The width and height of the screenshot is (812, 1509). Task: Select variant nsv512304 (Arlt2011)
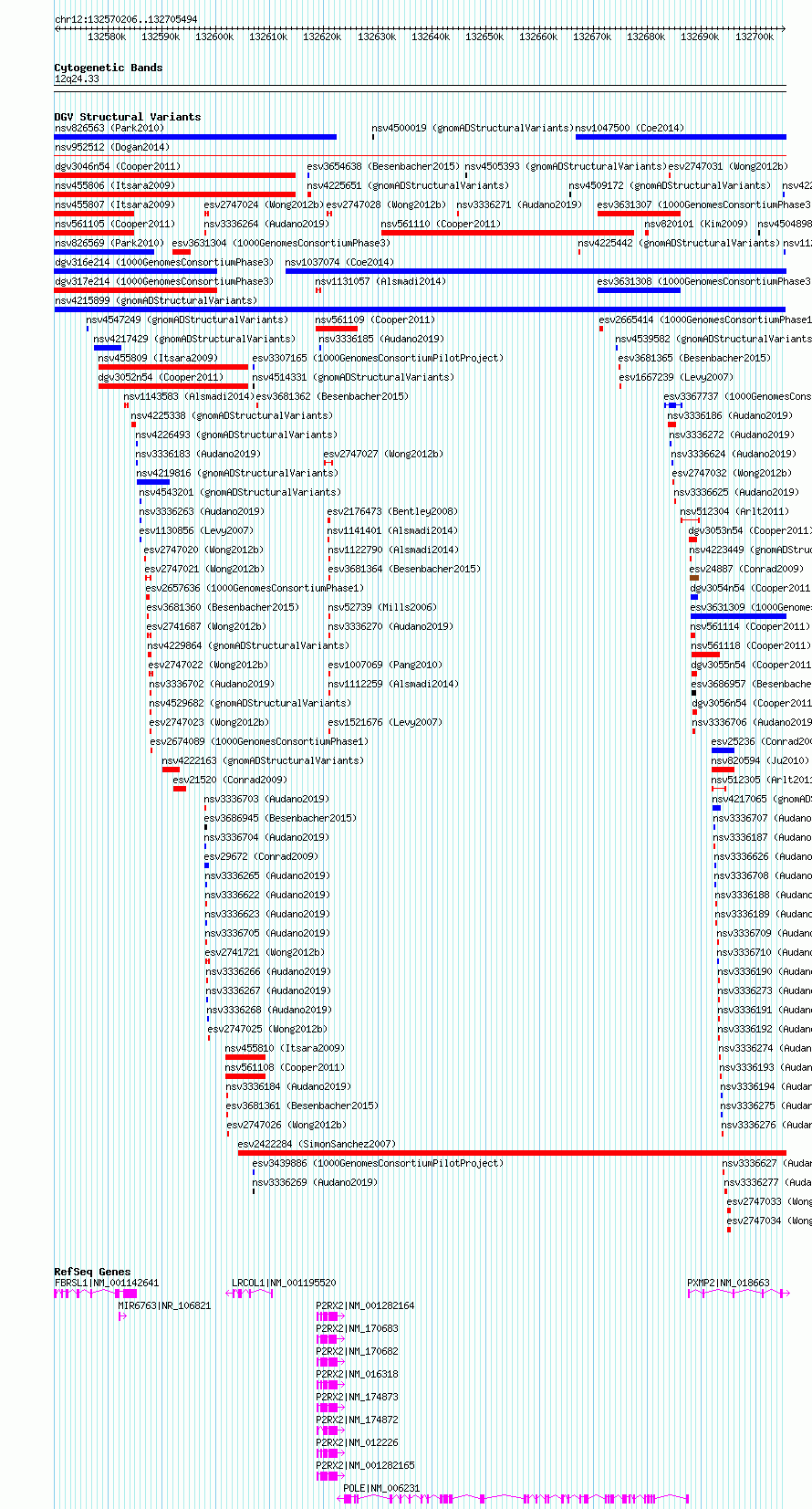click(734, 511)
